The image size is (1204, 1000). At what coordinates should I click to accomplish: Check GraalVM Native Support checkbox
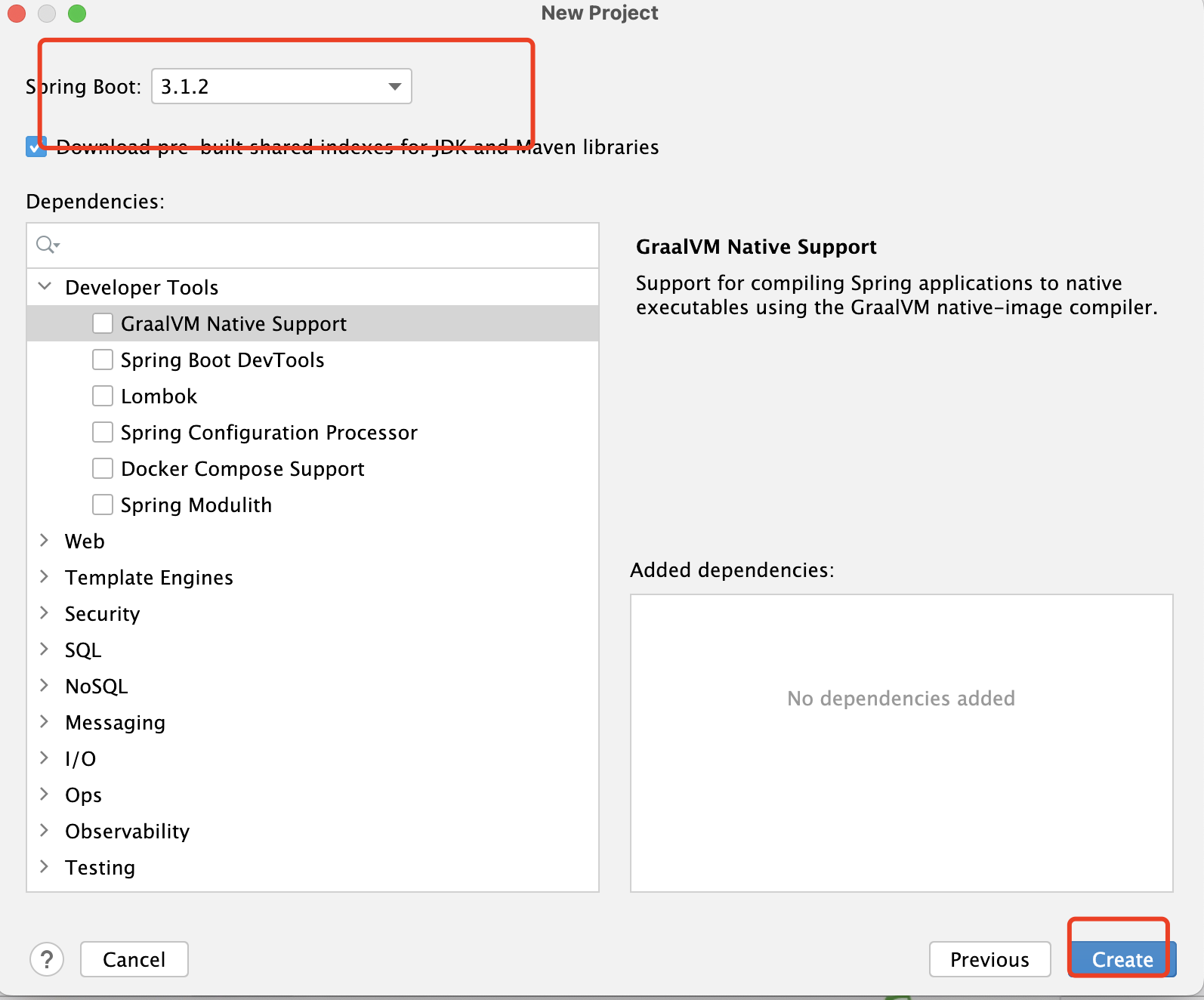[103, 323]
